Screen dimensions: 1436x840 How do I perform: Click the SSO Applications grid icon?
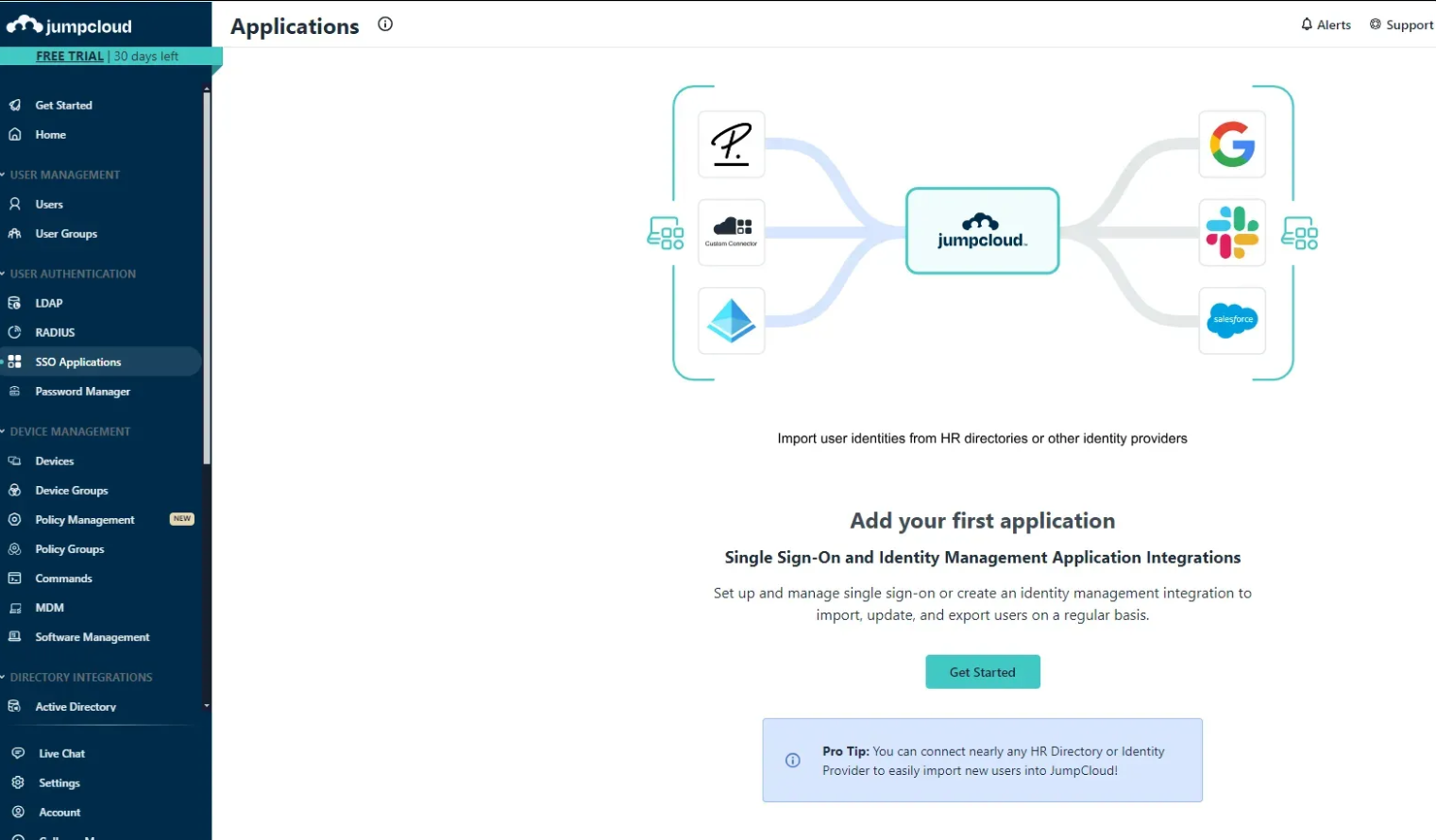coord(15,361)
